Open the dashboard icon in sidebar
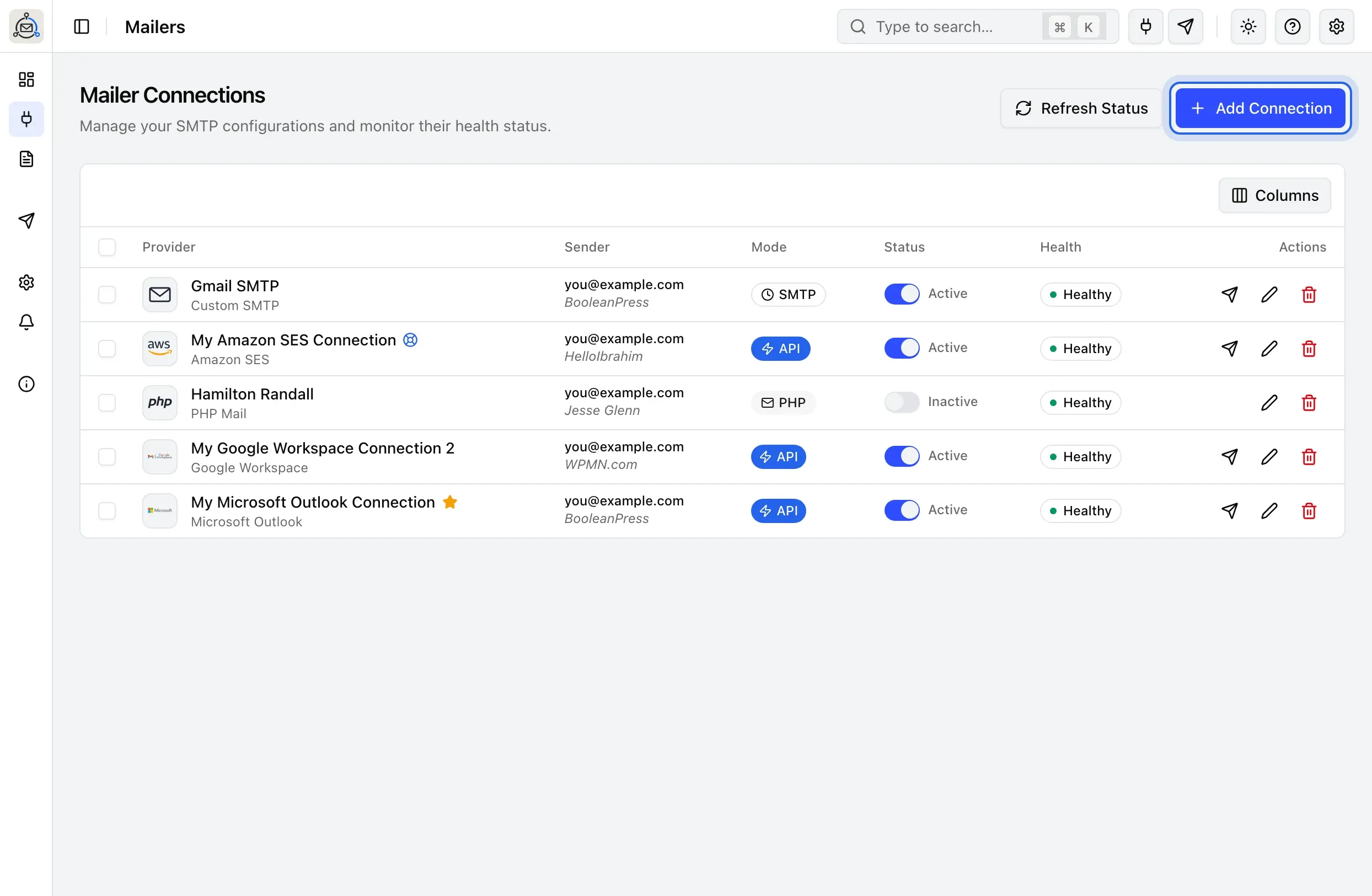 (x=26, y=79)
